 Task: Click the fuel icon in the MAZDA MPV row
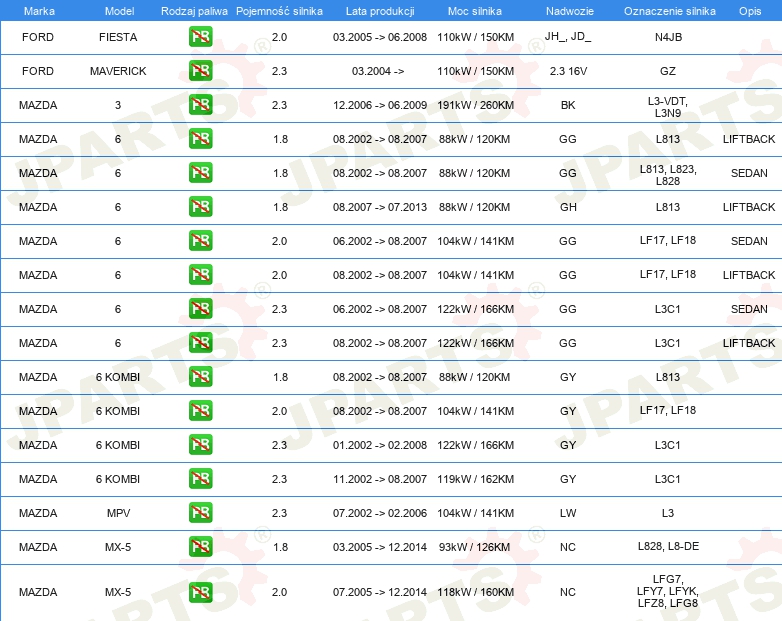click(x=200, y=513)
